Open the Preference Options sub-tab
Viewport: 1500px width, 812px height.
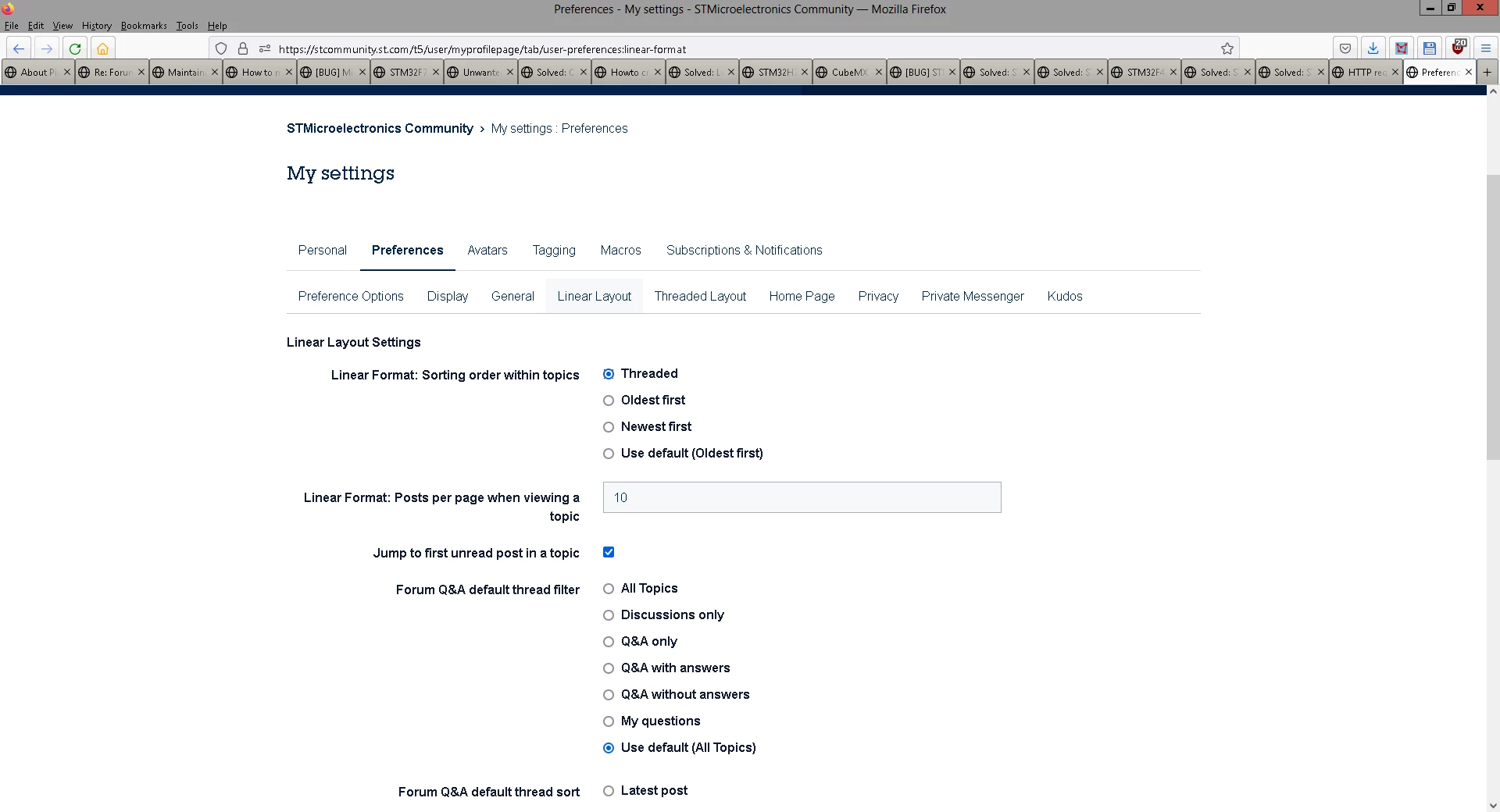coord(351,296)
